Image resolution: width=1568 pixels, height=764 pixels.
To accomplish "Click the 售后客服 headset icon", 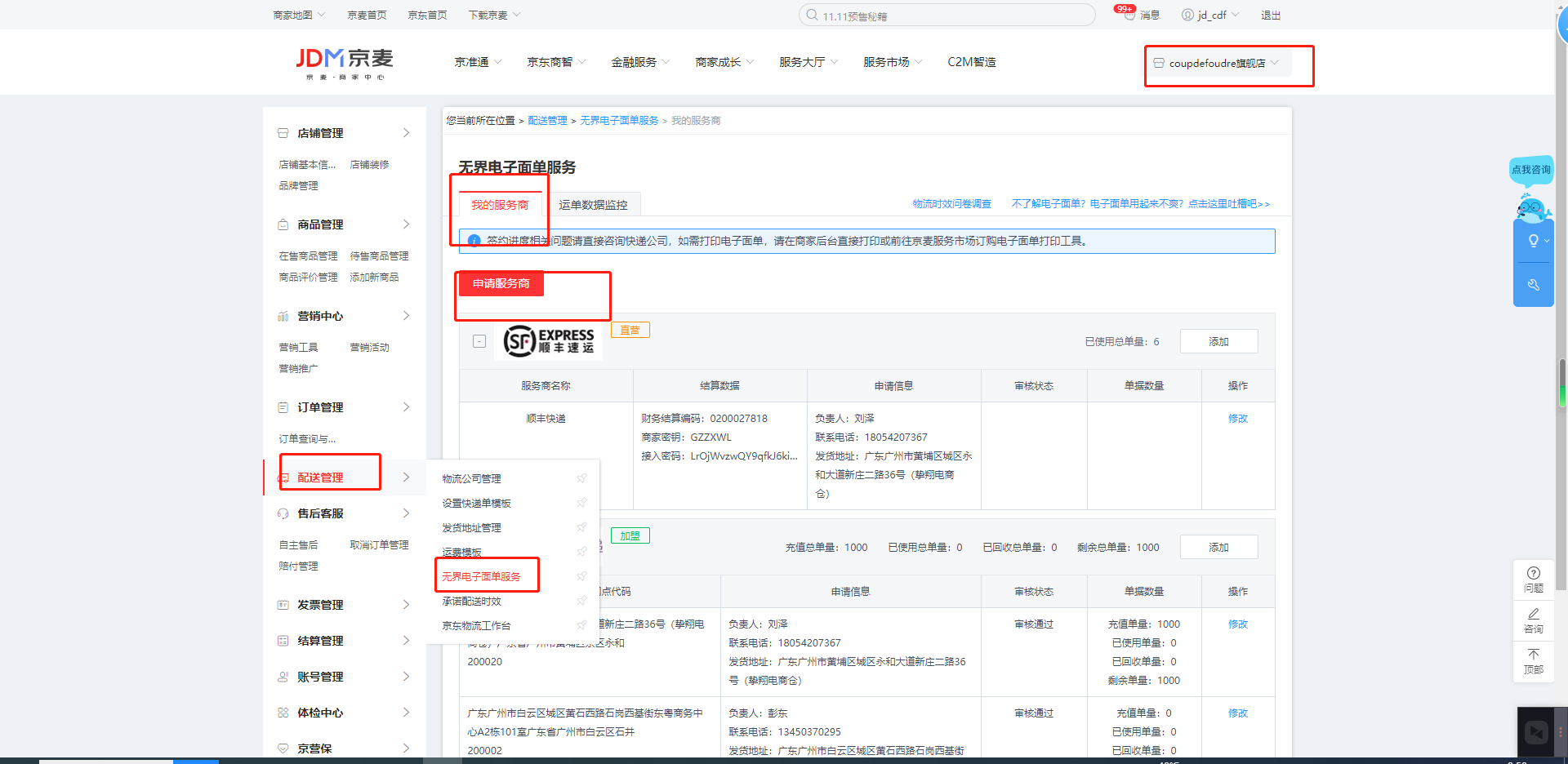I will tap(283, 513).
